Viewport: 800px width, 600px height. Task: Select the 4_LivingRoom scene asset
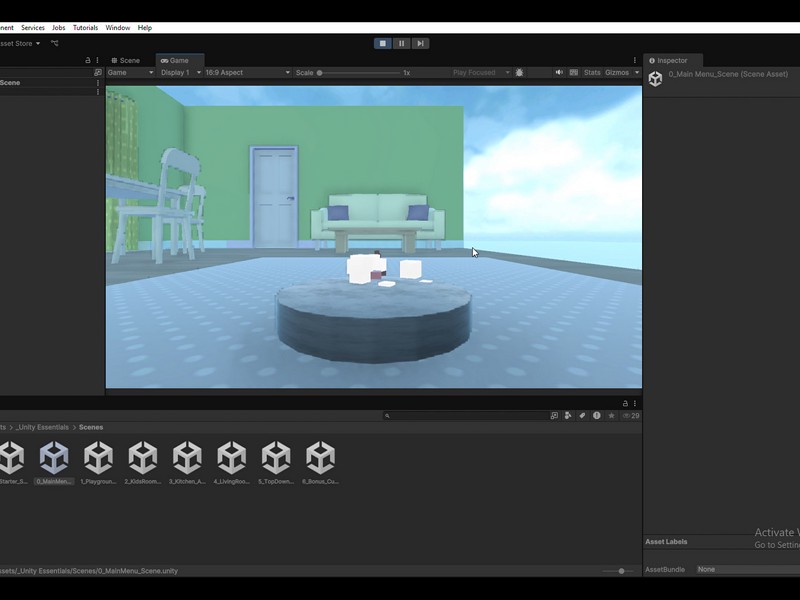[x=231, y=460]
